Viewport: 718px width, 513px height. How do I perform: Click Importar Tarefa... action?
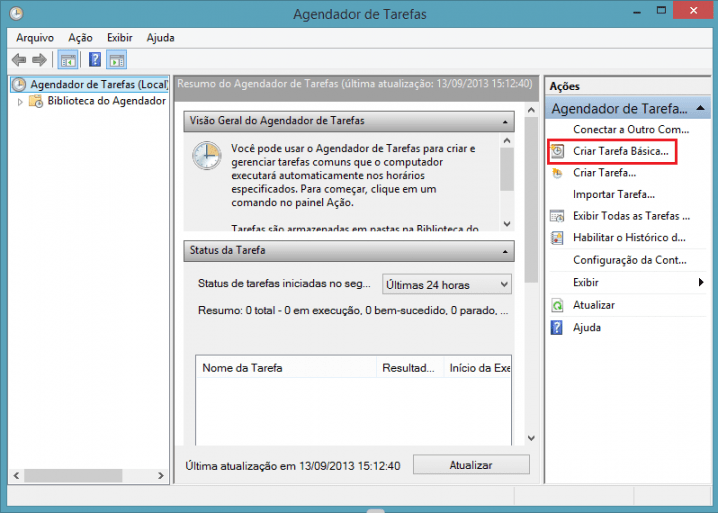click(x=614, y=194)
